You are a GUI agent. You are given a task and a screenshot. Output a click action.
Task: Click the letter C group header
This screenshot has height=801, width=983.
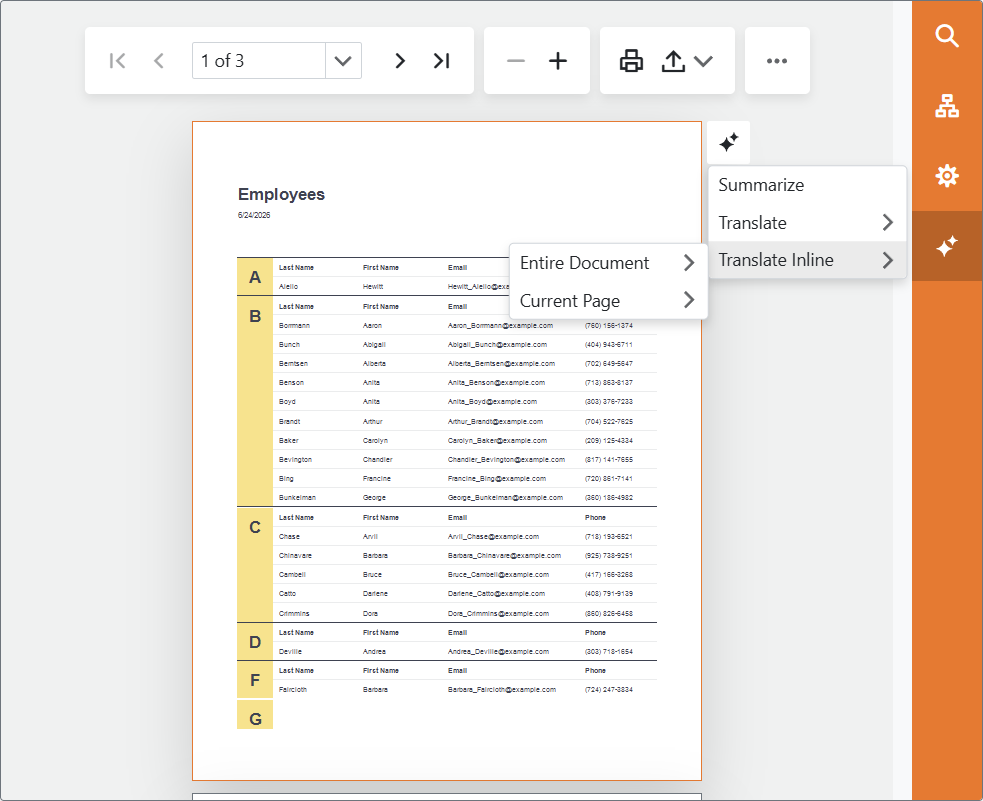tap(255, 527)
